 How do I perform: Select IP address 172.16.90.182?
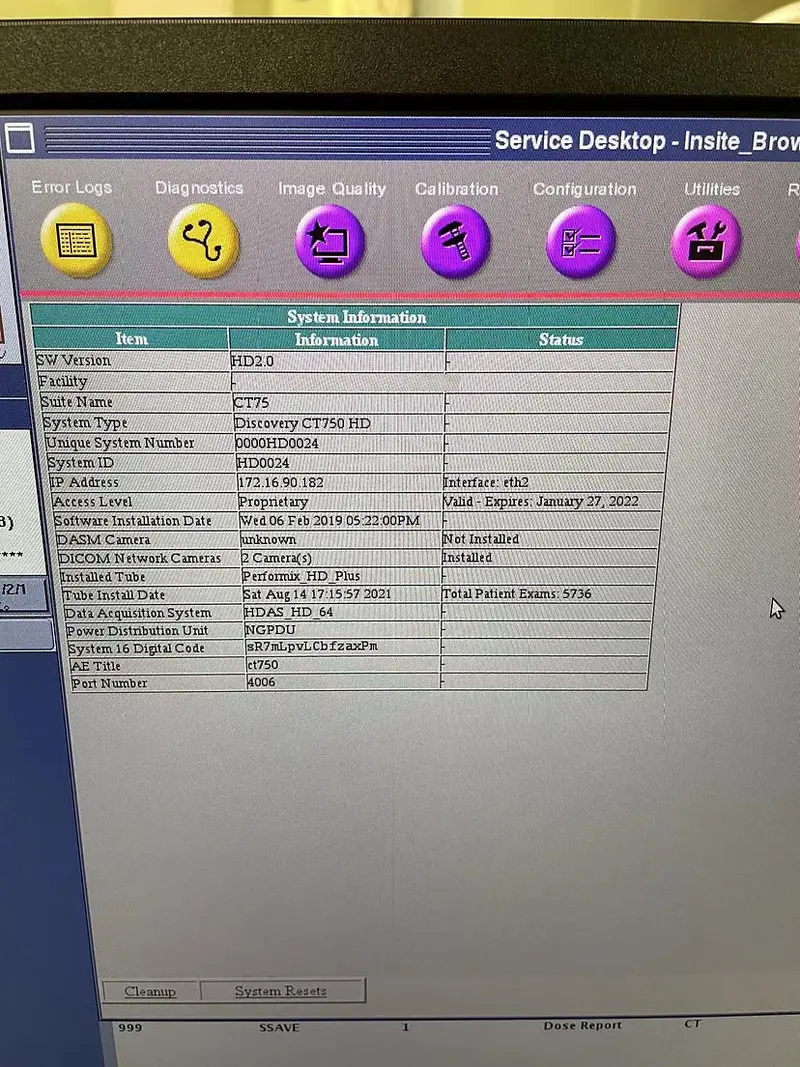[281, 482]
